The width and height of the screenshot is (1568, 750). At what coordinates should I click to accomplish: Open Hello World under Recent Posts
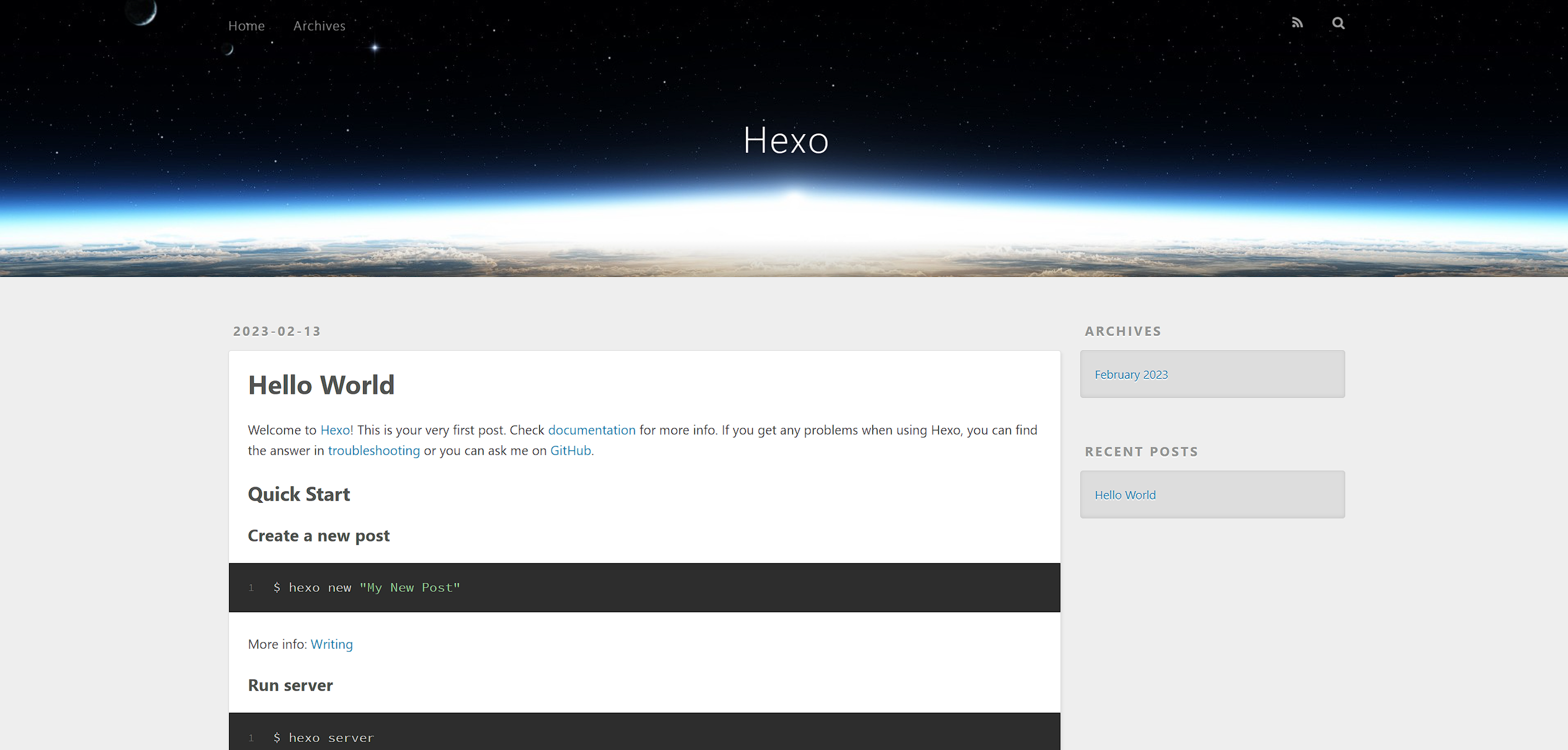point(1124,495)
